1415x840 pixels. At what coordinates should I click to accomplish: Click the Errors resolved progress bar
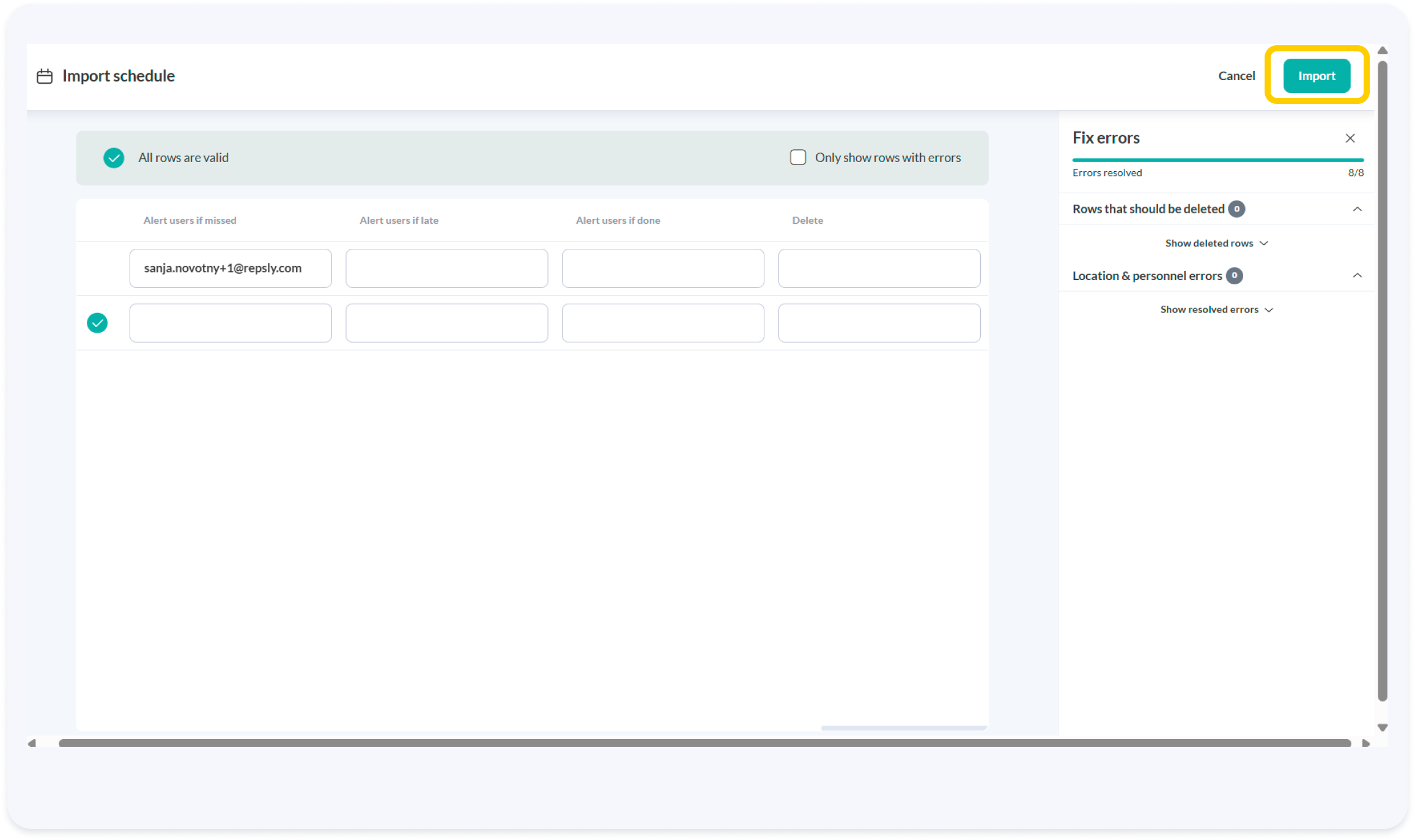coord(1217,160)
